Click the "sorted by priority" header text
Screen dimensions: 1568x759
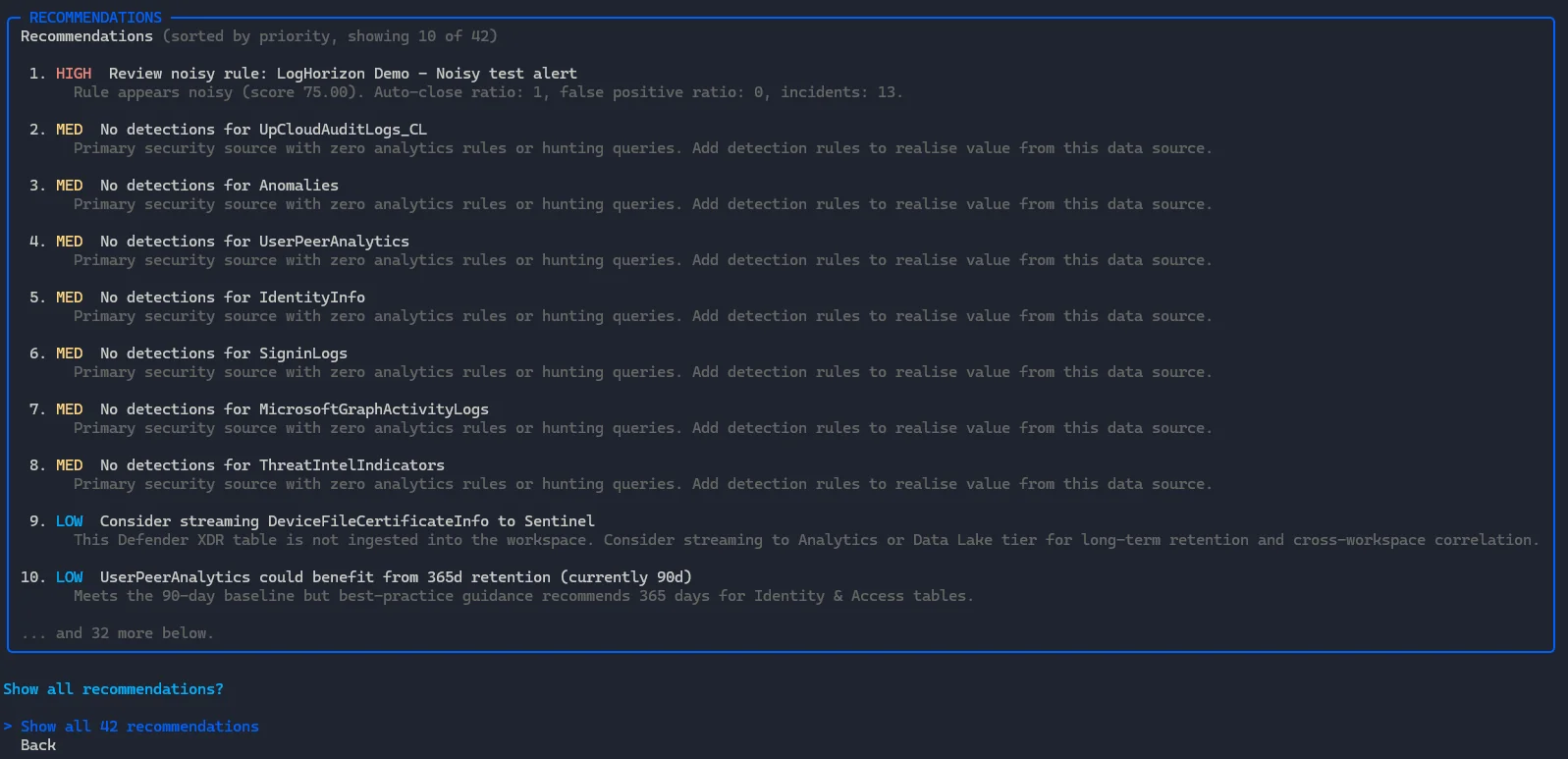click(x=250, y=36)
